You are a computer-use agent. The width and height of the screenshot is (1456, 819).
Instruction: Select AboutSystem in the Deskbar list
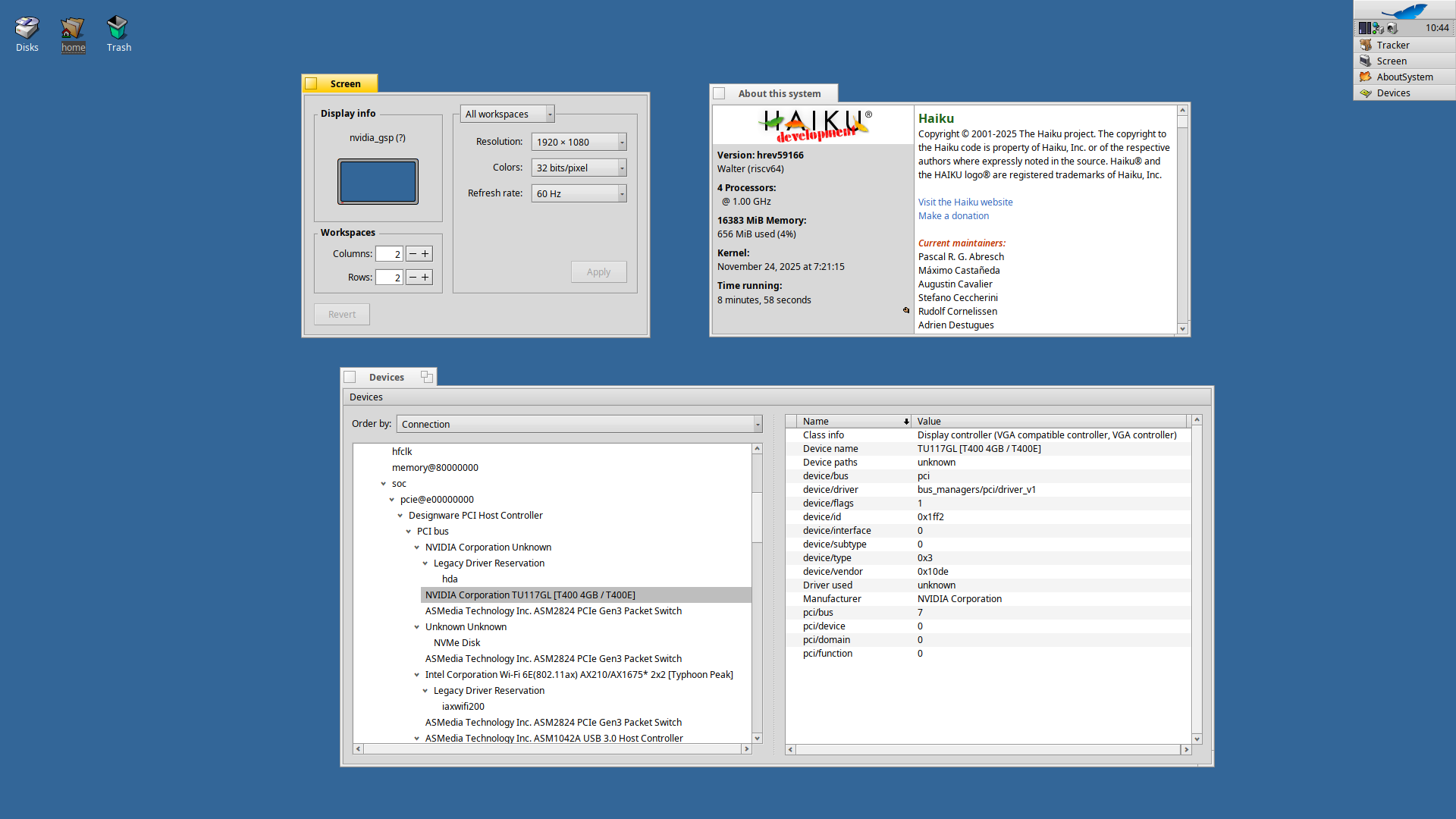pos(1404,77)
